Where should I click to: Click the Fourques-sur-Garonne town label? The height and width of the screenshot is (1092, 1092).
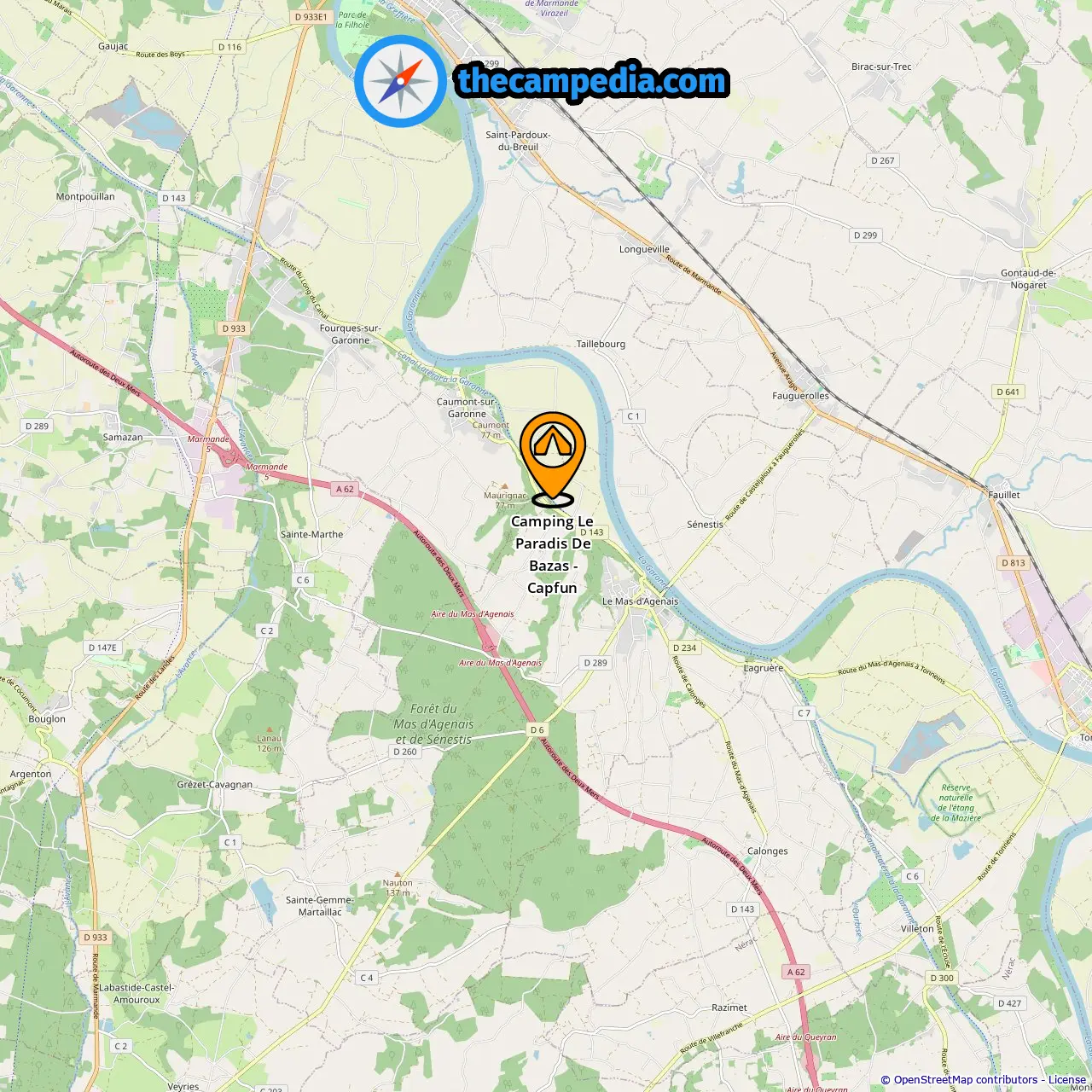point(351,334)
